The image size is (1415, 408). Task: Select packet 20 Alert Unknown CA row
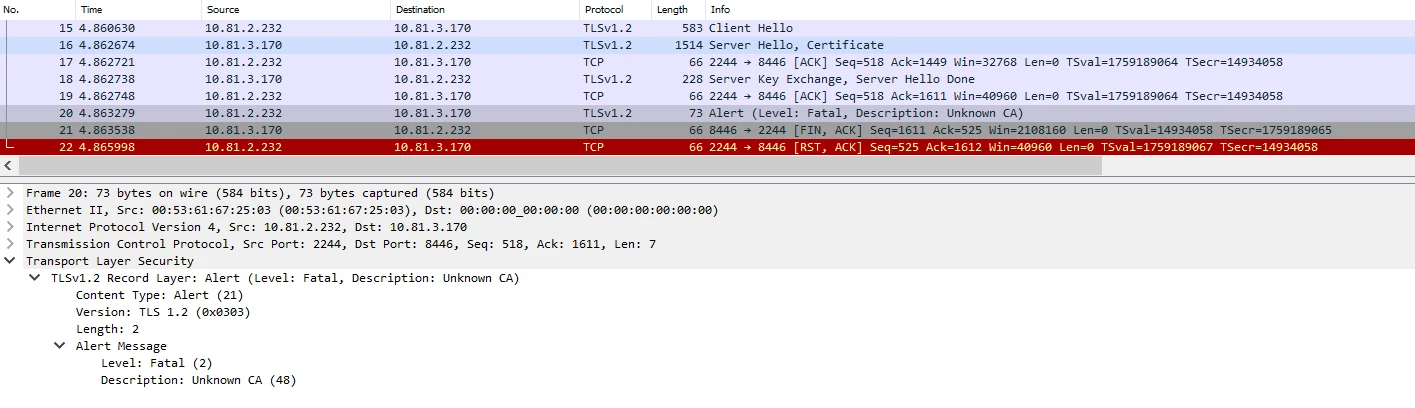click(707, 113)
